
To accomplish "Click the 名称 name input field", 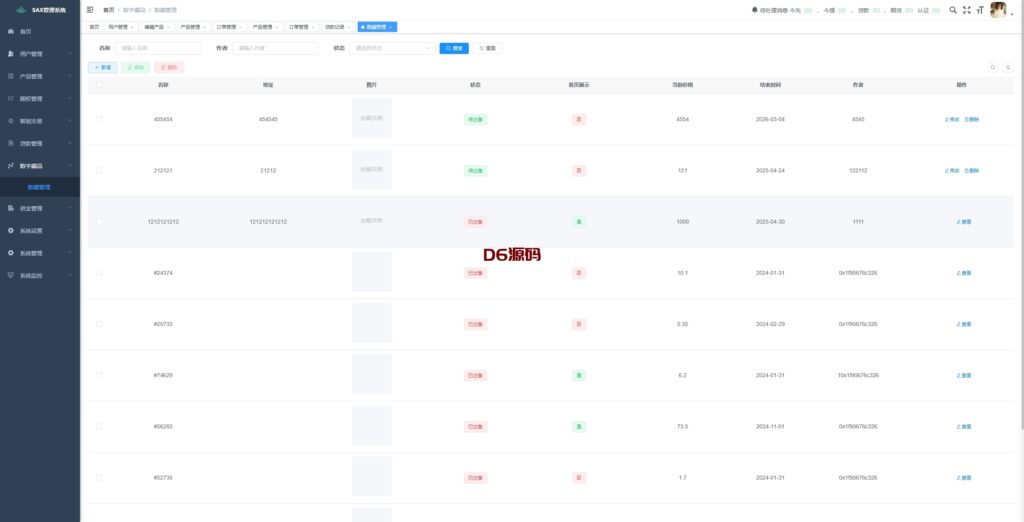I will coord(158,48).
